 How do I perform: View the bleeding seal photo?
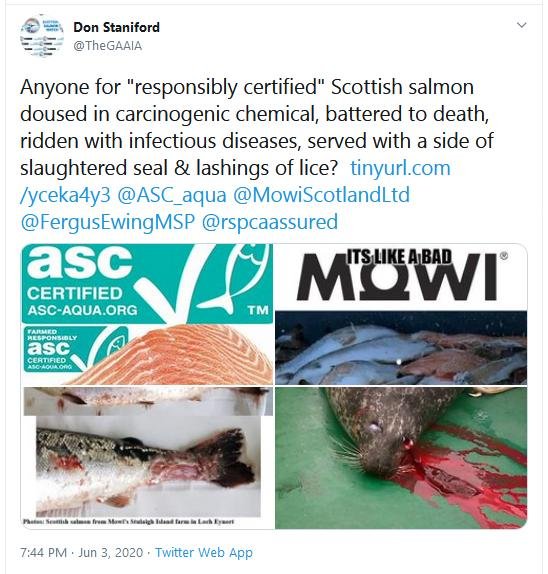[401, 458]
